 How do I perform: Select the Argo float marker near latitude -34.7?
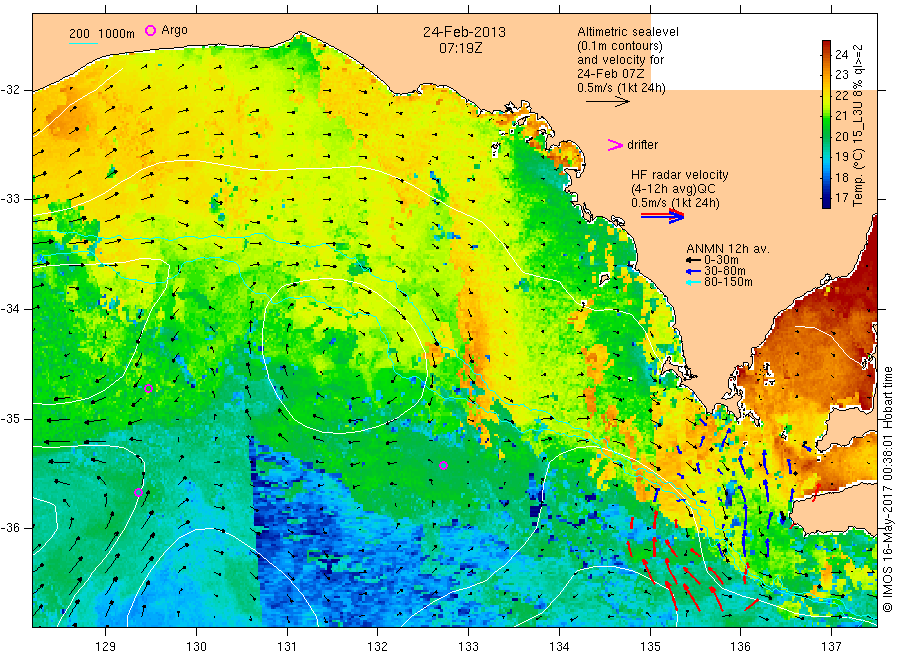[x=148, y=389]
